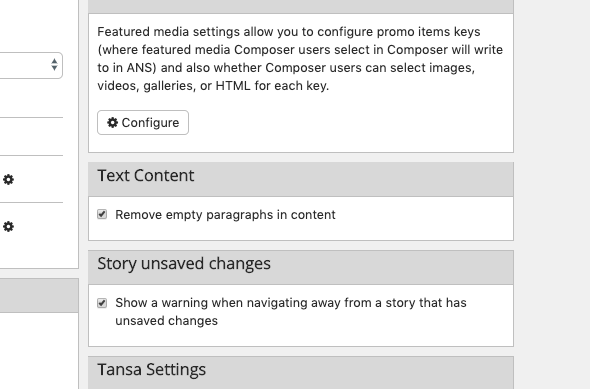Click the upper gear icon in left panel
This screenshot has height=389, width=590.
8,179
